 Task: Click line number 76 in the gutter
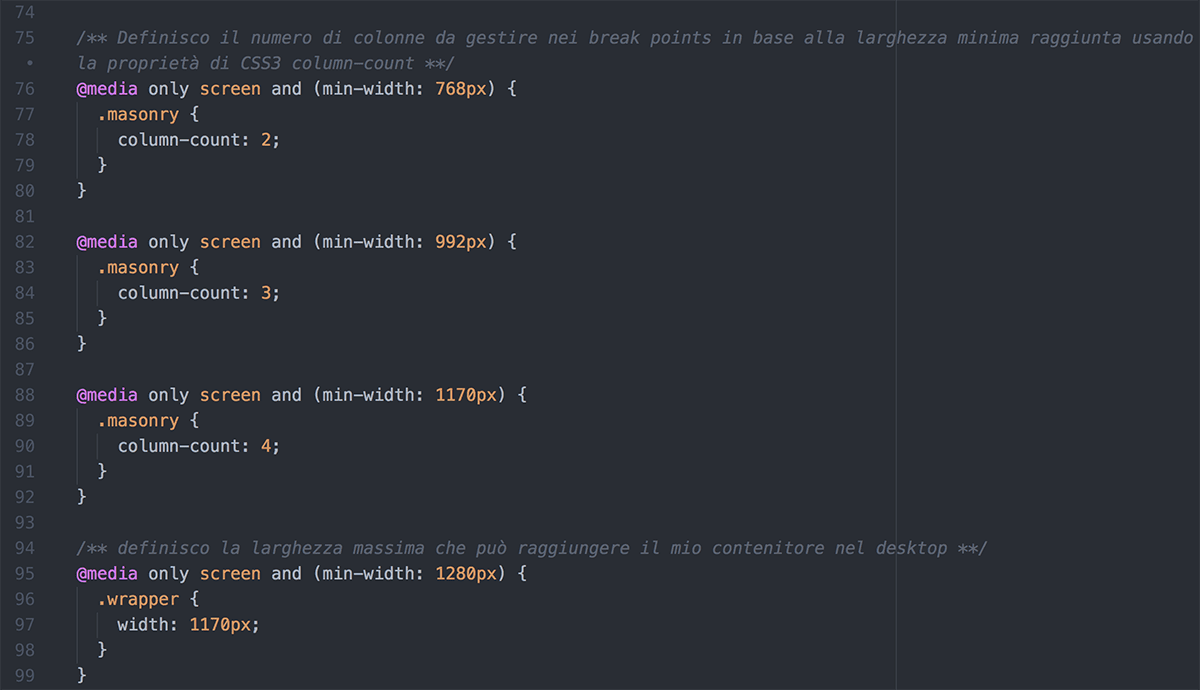[24, 89]
